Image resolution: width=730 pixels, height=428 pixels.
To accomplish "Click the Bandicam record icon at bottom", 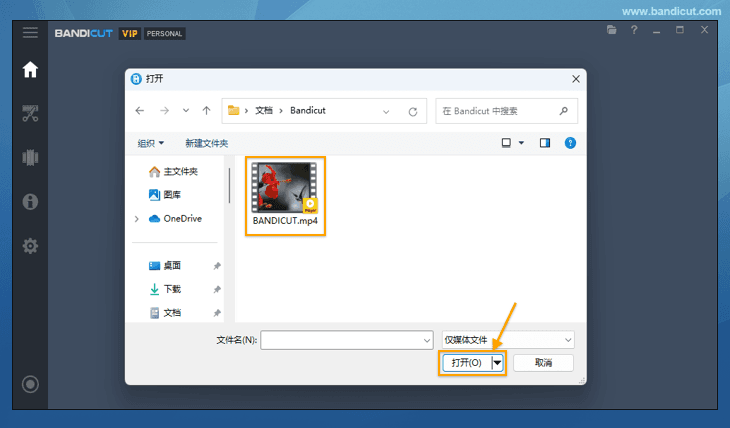I will pos(30,384).
